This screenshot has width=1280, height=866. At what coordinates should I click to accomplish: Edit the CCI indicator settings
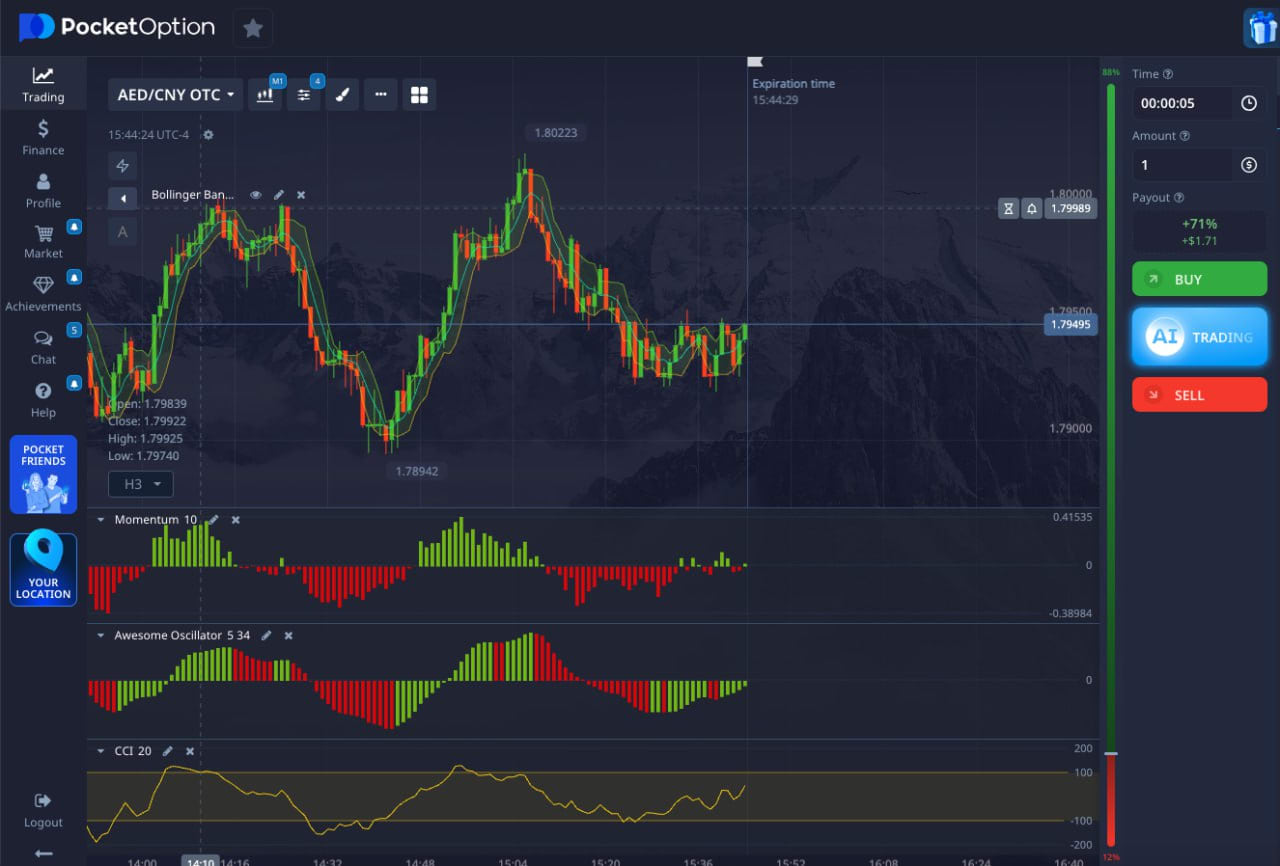pyautogui.click(x=168, y=751)
